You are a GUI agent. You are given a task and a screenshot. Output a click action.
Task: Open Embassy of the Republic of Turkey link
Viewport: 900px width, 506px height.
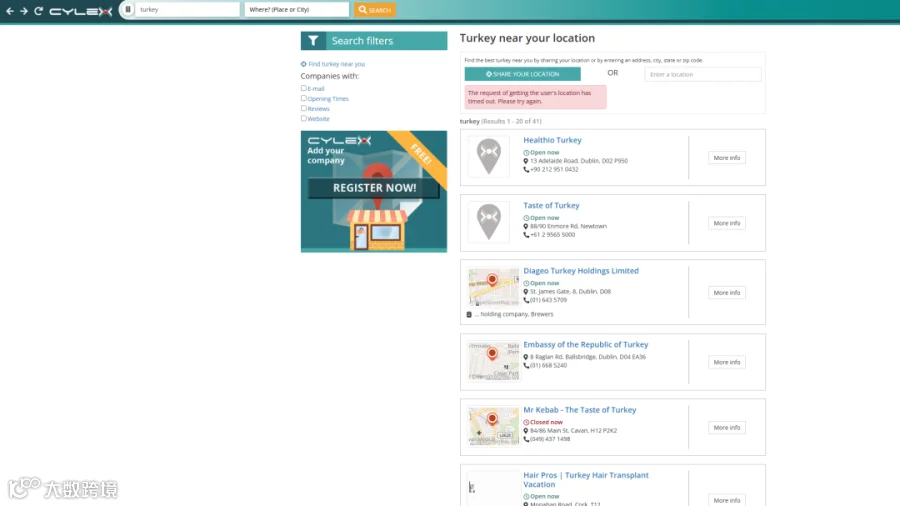(x=585, y=344)
